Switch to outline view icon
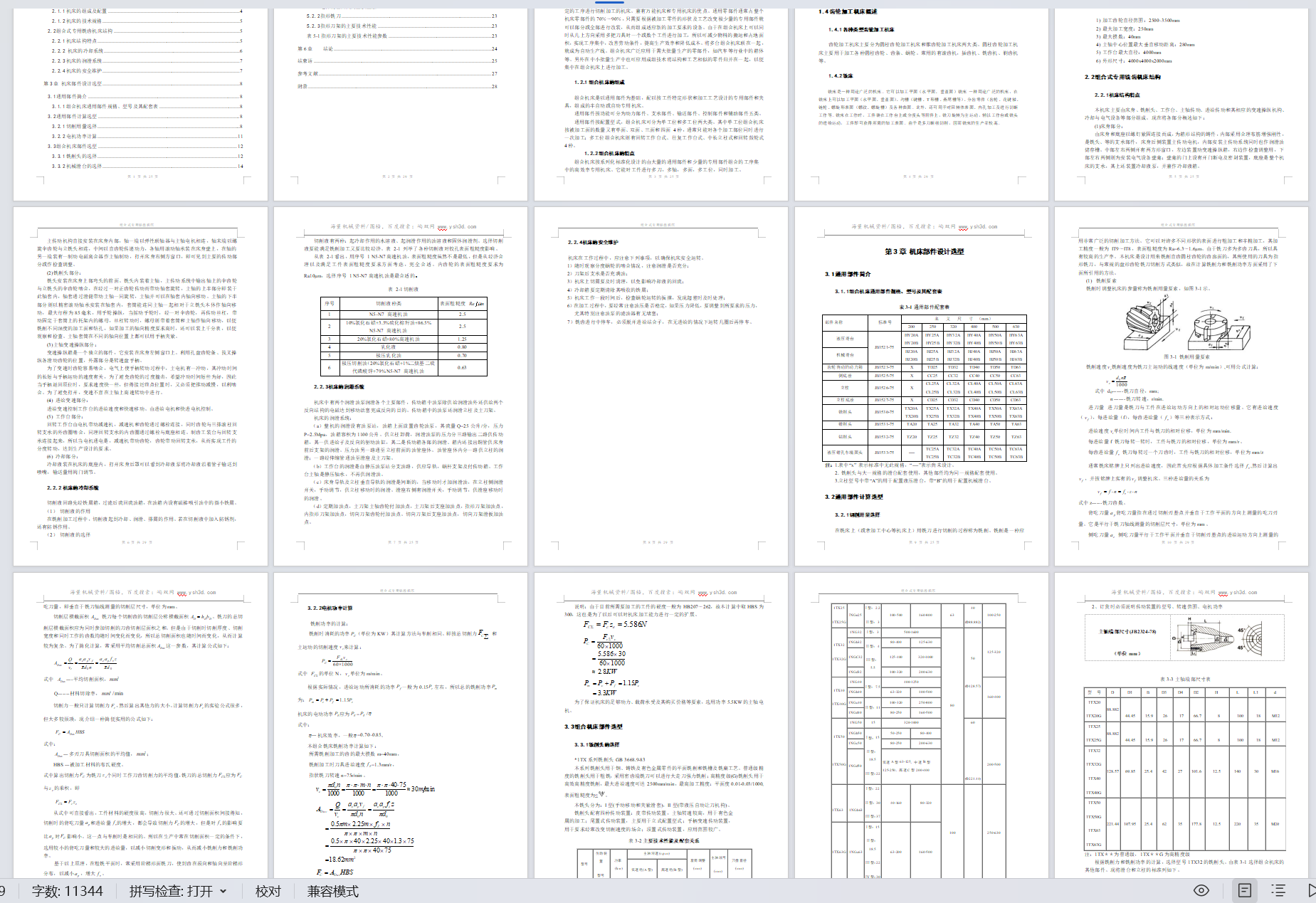Image resolution: width=1316 pixels, height=903 pixels. (x=1278, y=890)
